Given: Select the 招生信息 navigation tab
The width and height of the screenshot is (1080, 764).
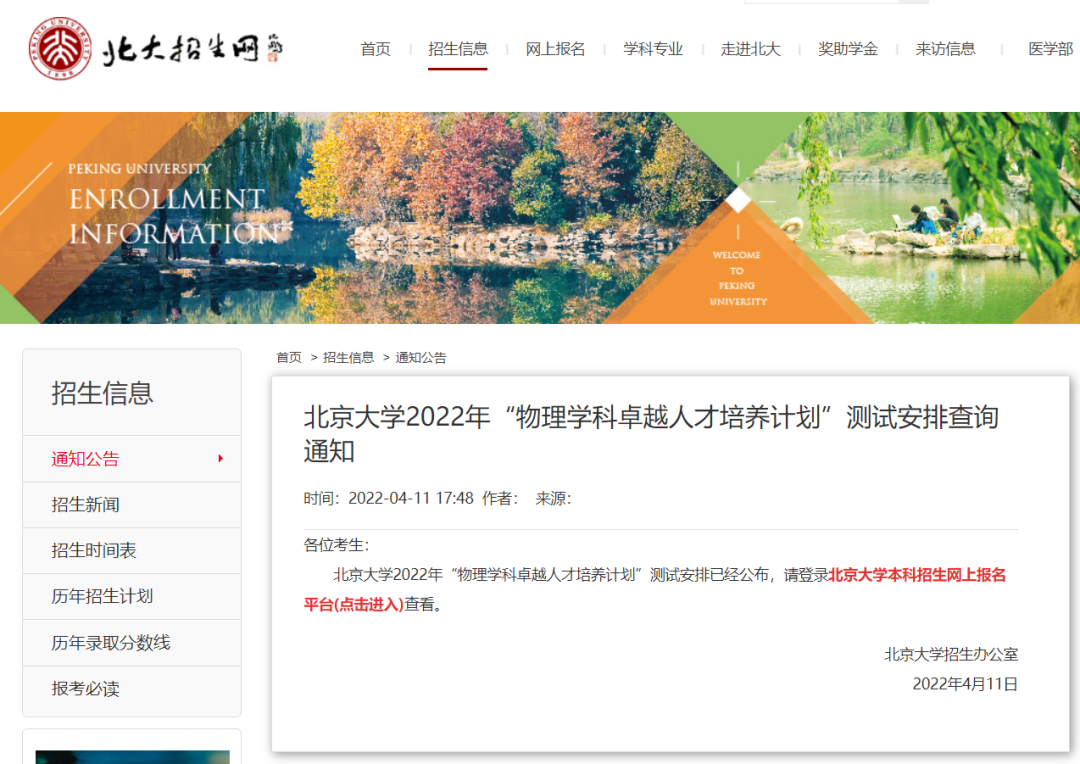Looking at the screenshot, I should click(458, 49).
